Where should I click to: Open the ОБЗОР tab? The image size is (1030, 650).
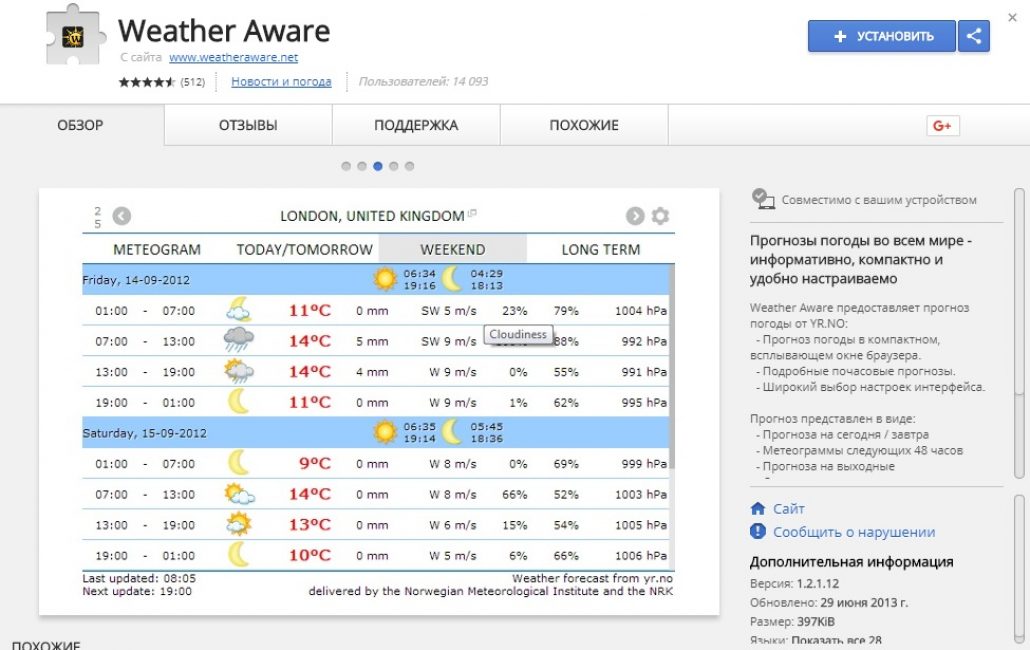click(81, 125)
